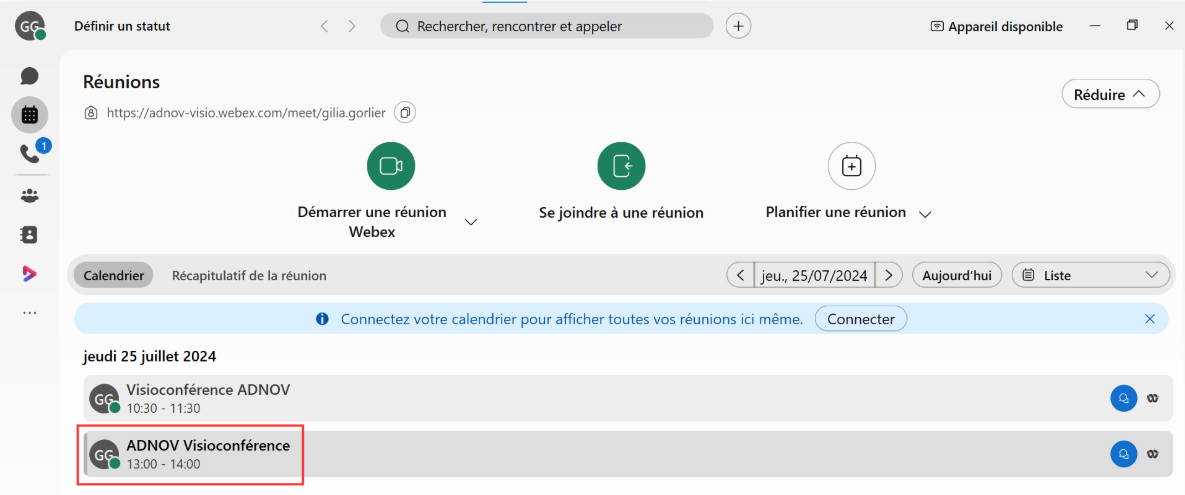This screenshot has width=1185, height=495.
Task: Click the search bar Rechercher, rencontrer et appeler
Action: (x=546, y=26)
